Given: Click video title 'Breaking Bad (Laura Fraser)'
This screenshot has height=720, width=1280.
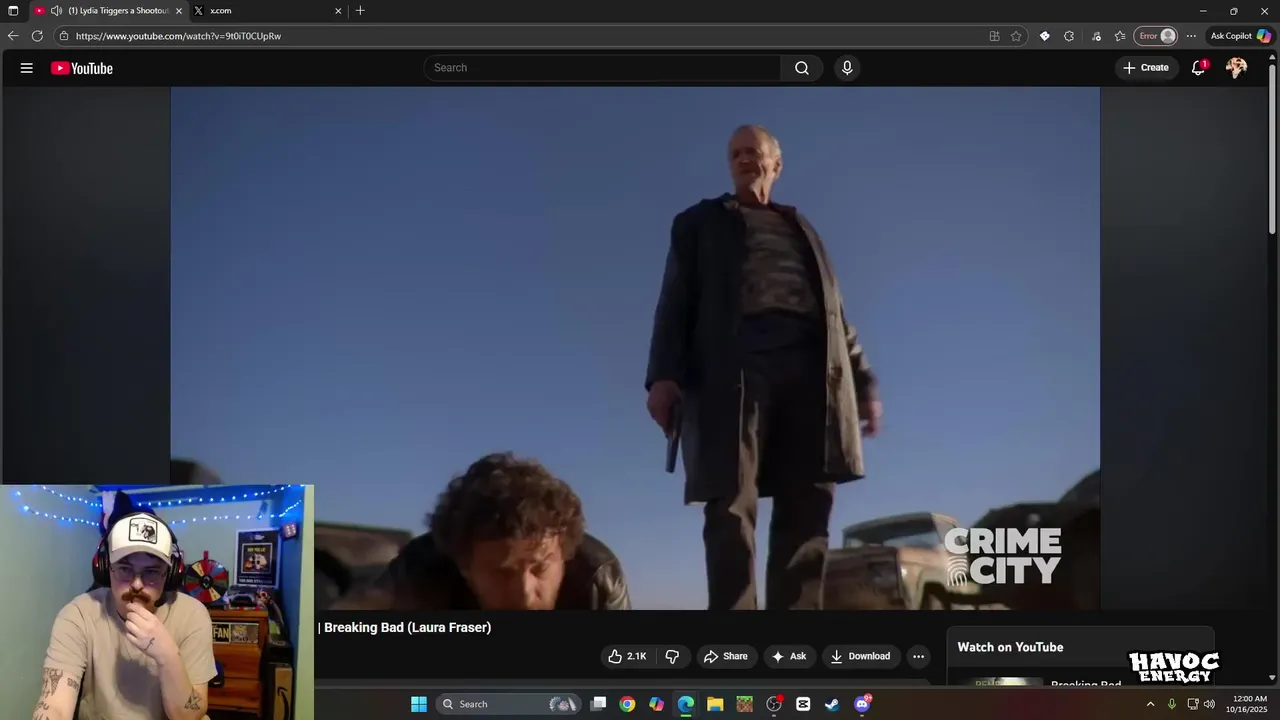Looking at the screenshot, I should [x=407, y=627].
